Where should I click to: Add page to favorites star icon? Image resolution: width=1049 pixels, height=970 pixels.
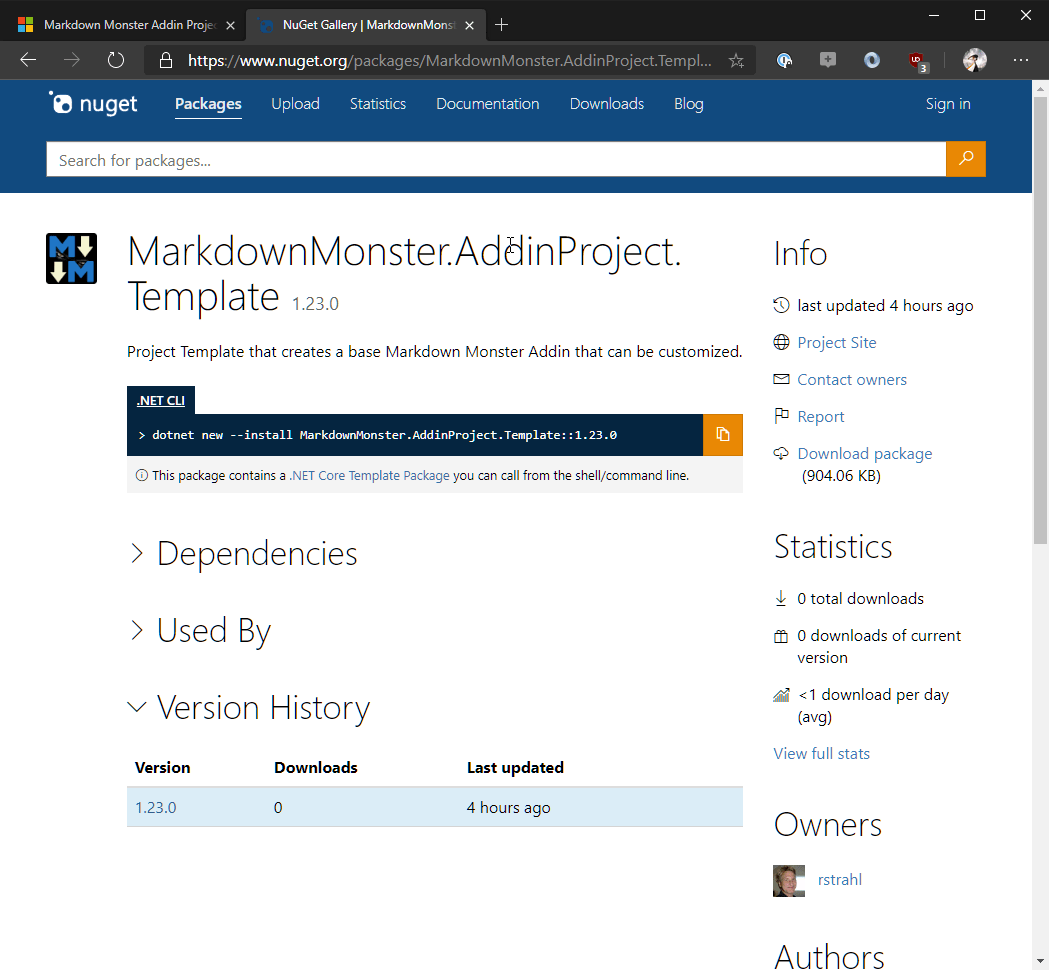(x=736, y=61)
